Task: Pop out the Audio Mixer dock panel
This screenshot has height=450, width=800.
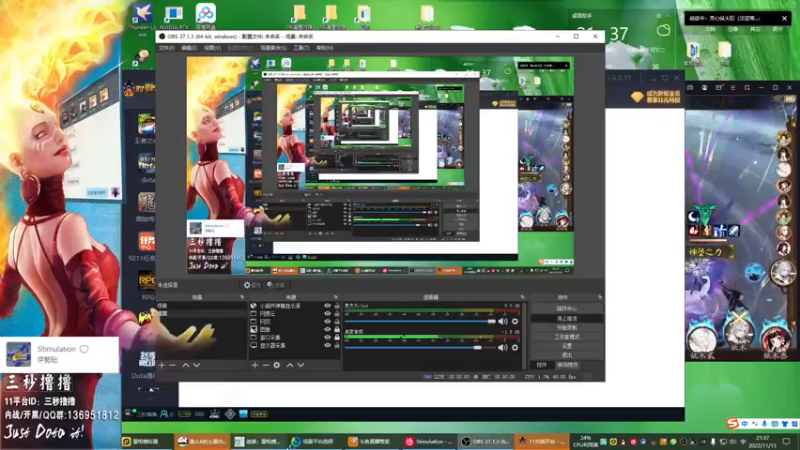Action: click(522, 297)
